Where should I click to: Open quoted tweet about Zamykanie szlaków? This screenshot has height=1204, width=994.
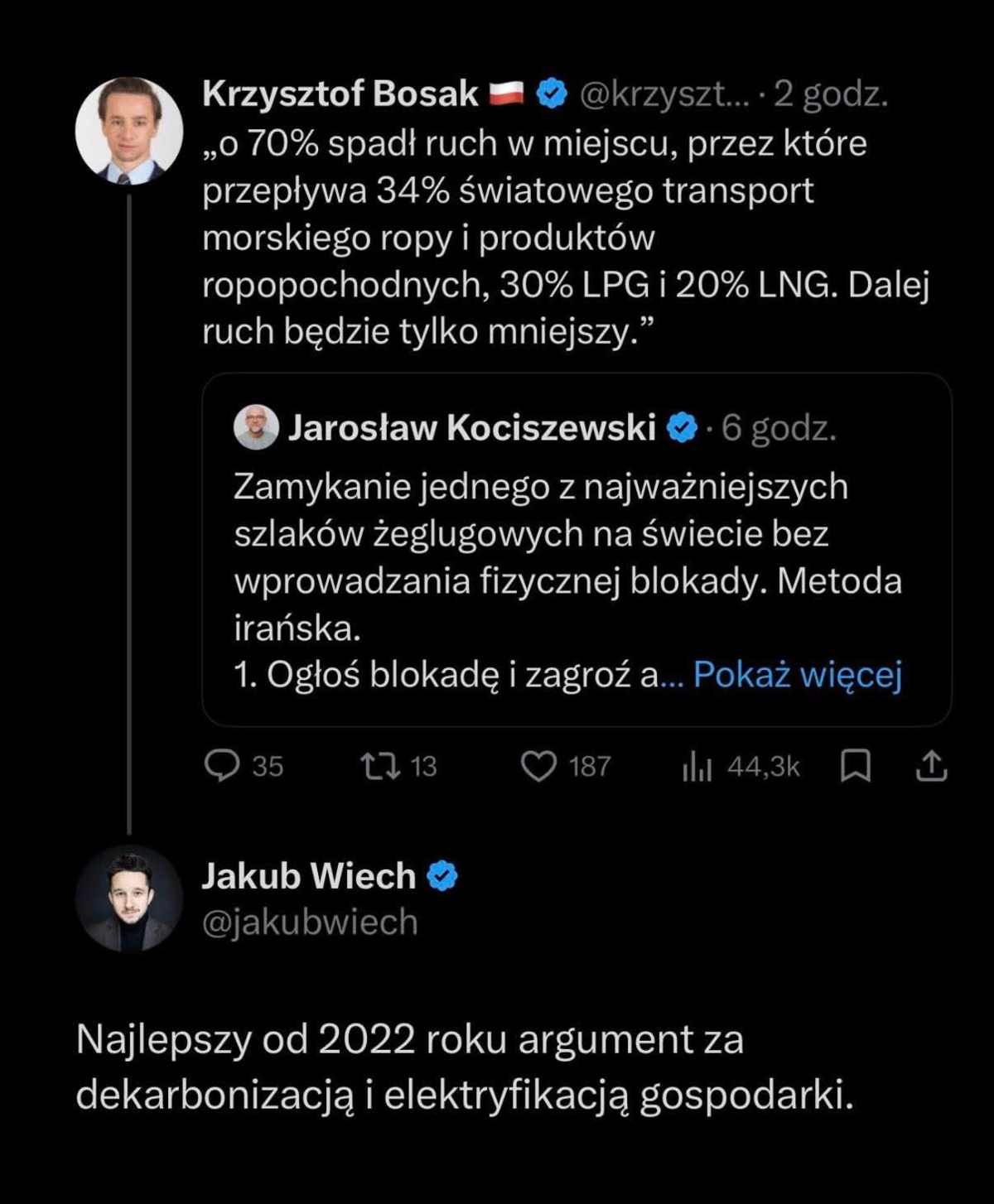567,555
